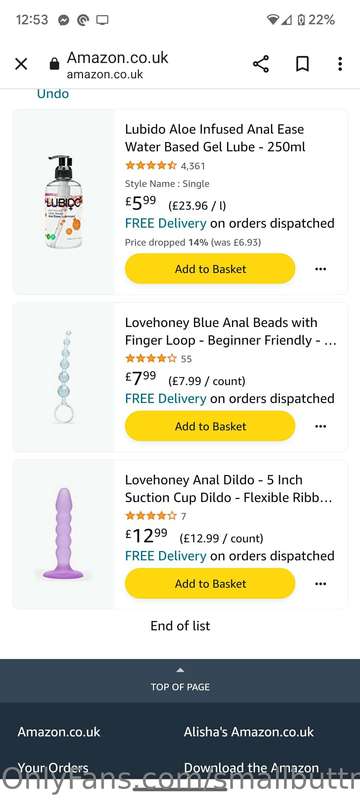Tap the battery status icon
Screen dimensions: 360x800
(301, 20)
